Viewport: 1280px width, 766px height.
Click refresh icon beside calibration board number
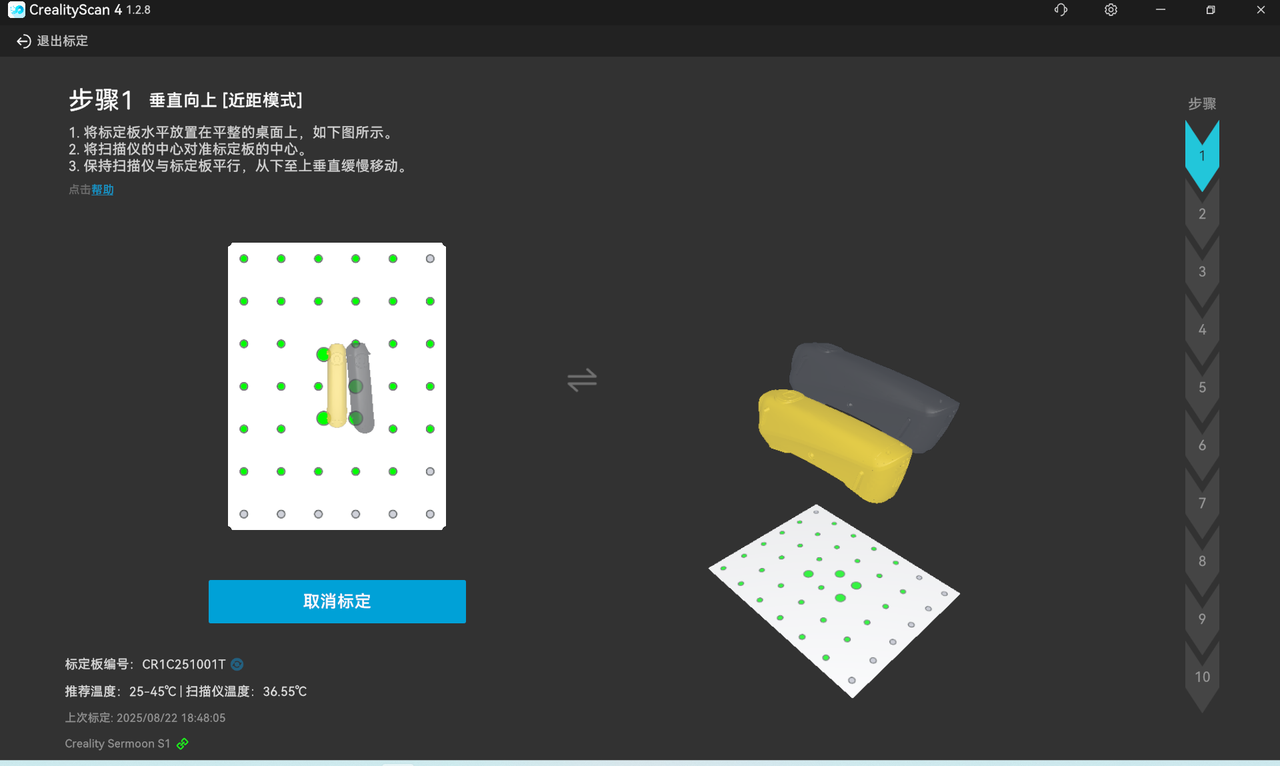tap(238, 664)
